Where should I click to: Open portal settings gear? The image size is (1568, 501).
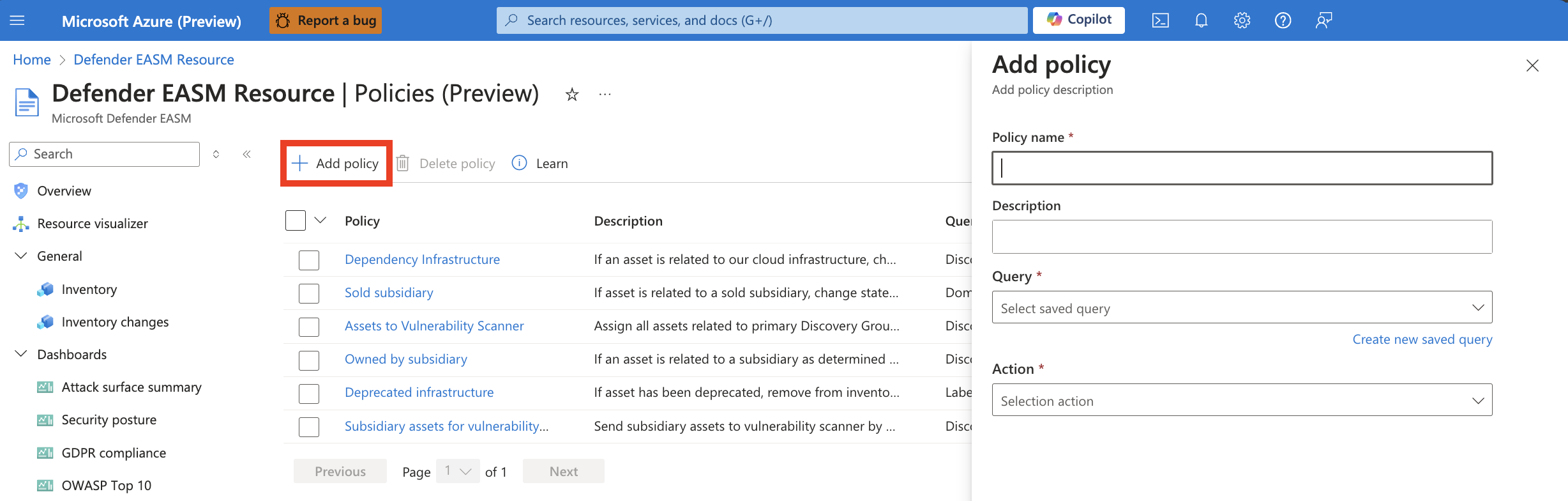(1242, 20)
